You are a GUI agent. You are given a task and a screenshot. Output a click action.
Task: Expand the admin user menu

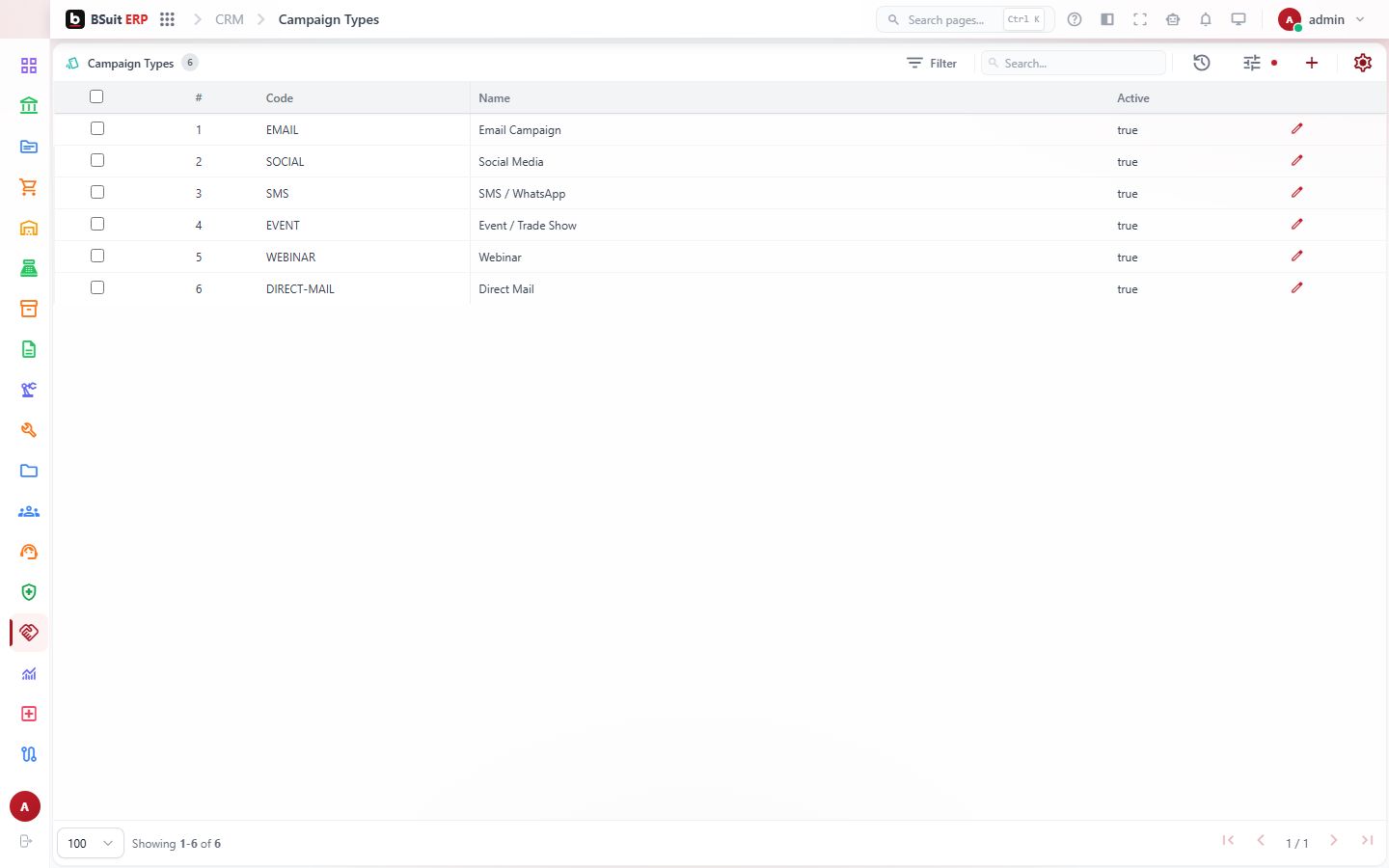click(x=1321, y=19)
